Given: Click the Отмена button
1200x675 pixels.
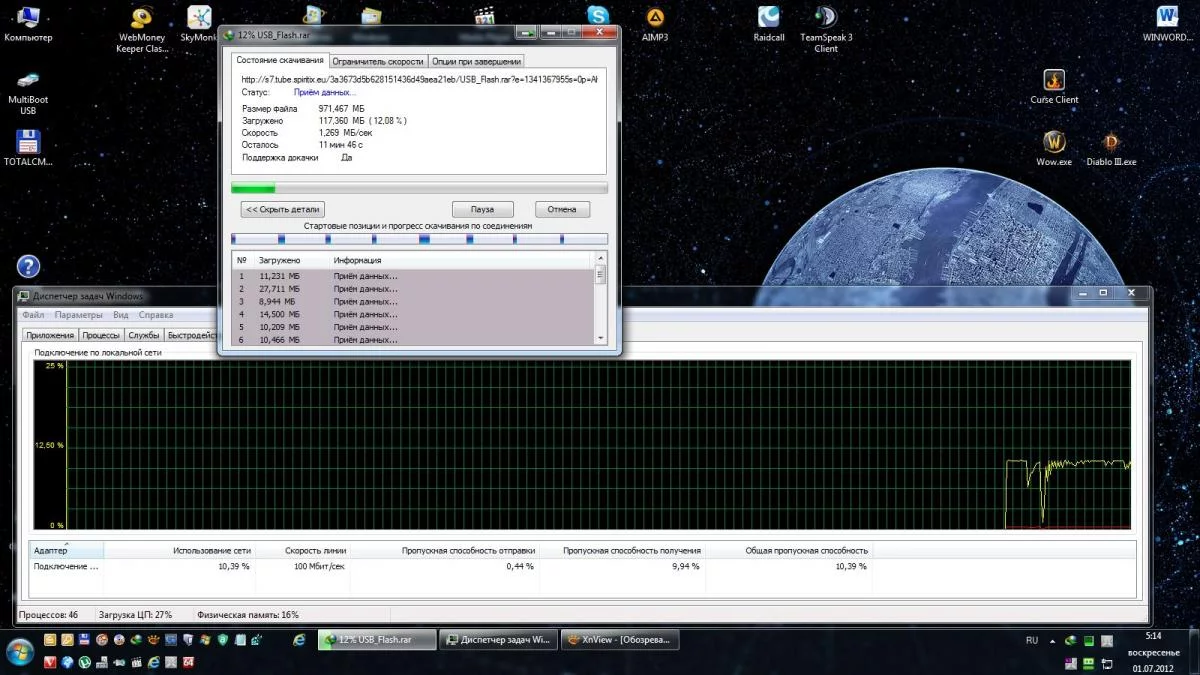Looking at the screenshot, I should [x=562, y=210].
